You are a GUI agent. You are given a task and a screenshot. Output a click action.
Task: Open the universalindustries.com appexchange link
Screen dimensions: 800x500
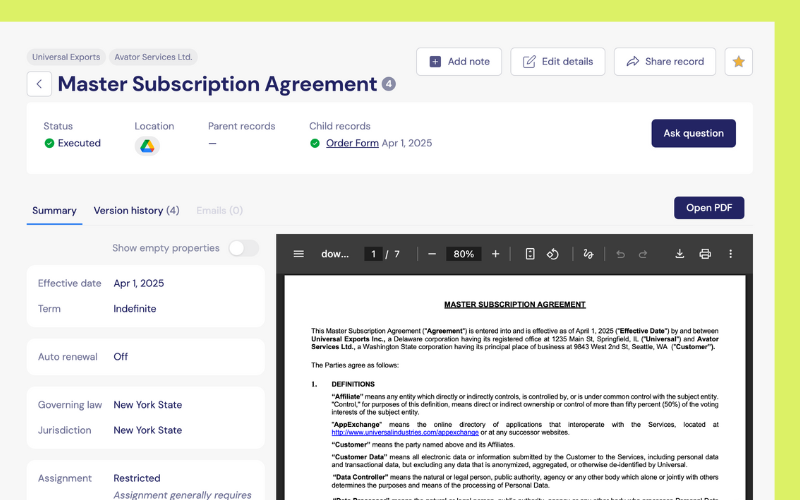[405, 433]
